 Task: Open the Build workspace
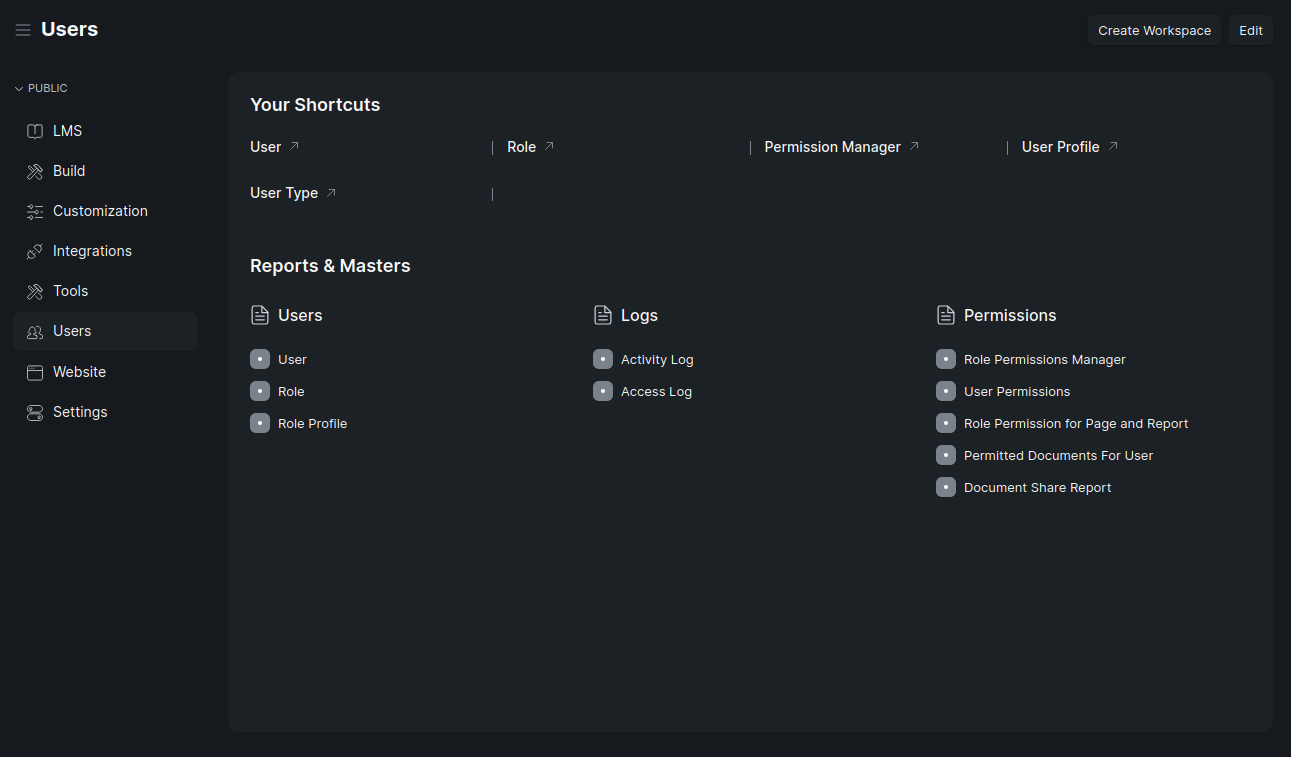[x=69, y=171]
